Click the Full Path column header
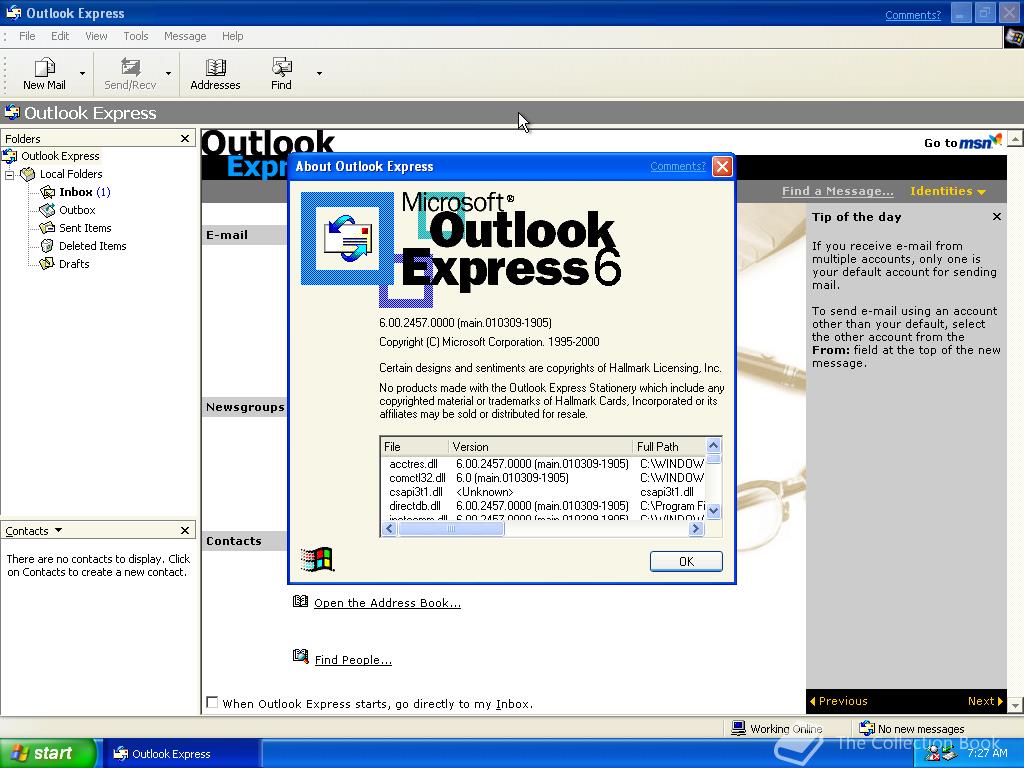Screen dimensions: 1024x768 (x=669, y=447)
